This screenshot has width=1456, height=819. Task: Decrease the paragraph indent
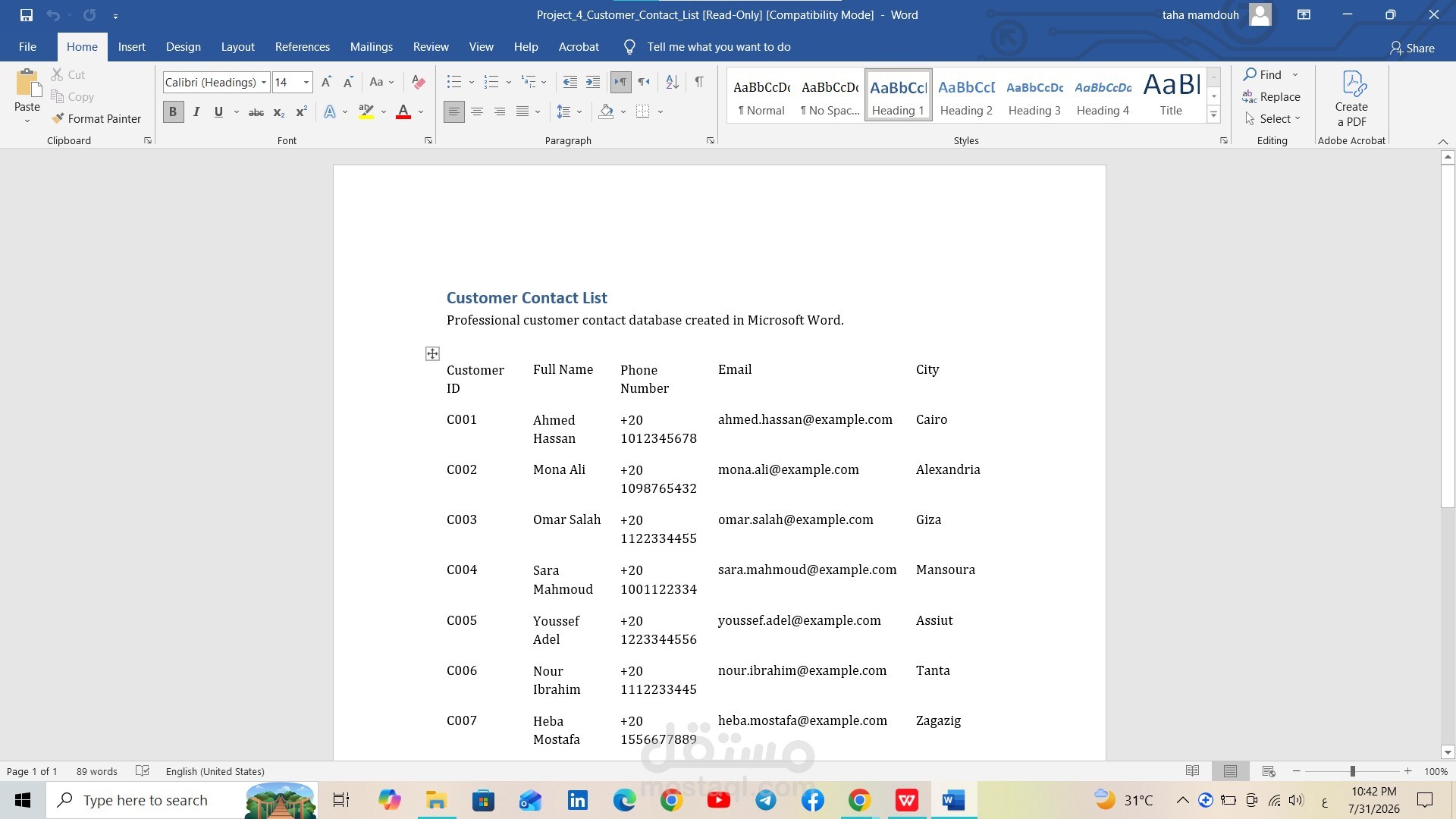click(x=570, y=82)
